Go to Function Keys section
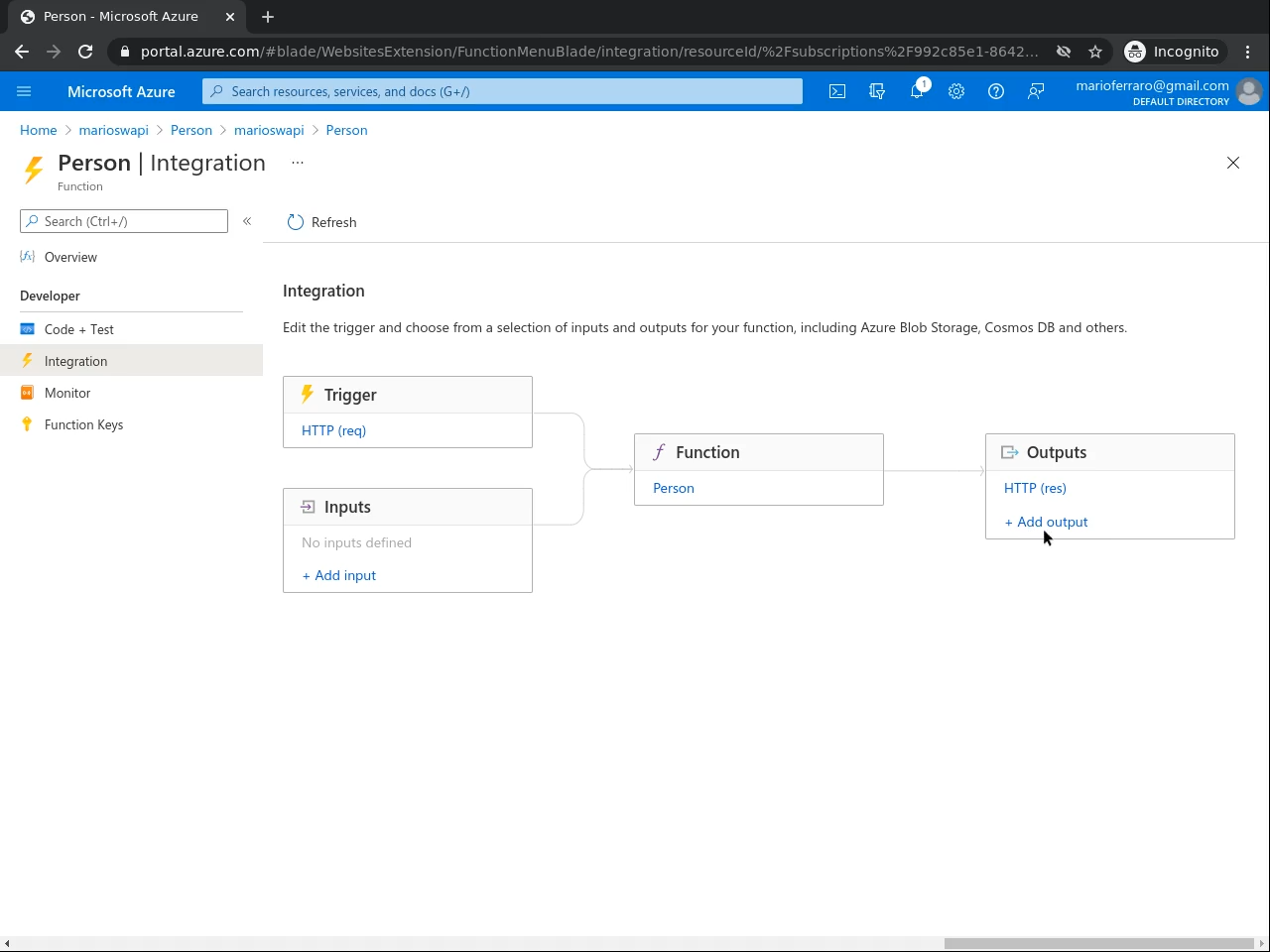 83,424
